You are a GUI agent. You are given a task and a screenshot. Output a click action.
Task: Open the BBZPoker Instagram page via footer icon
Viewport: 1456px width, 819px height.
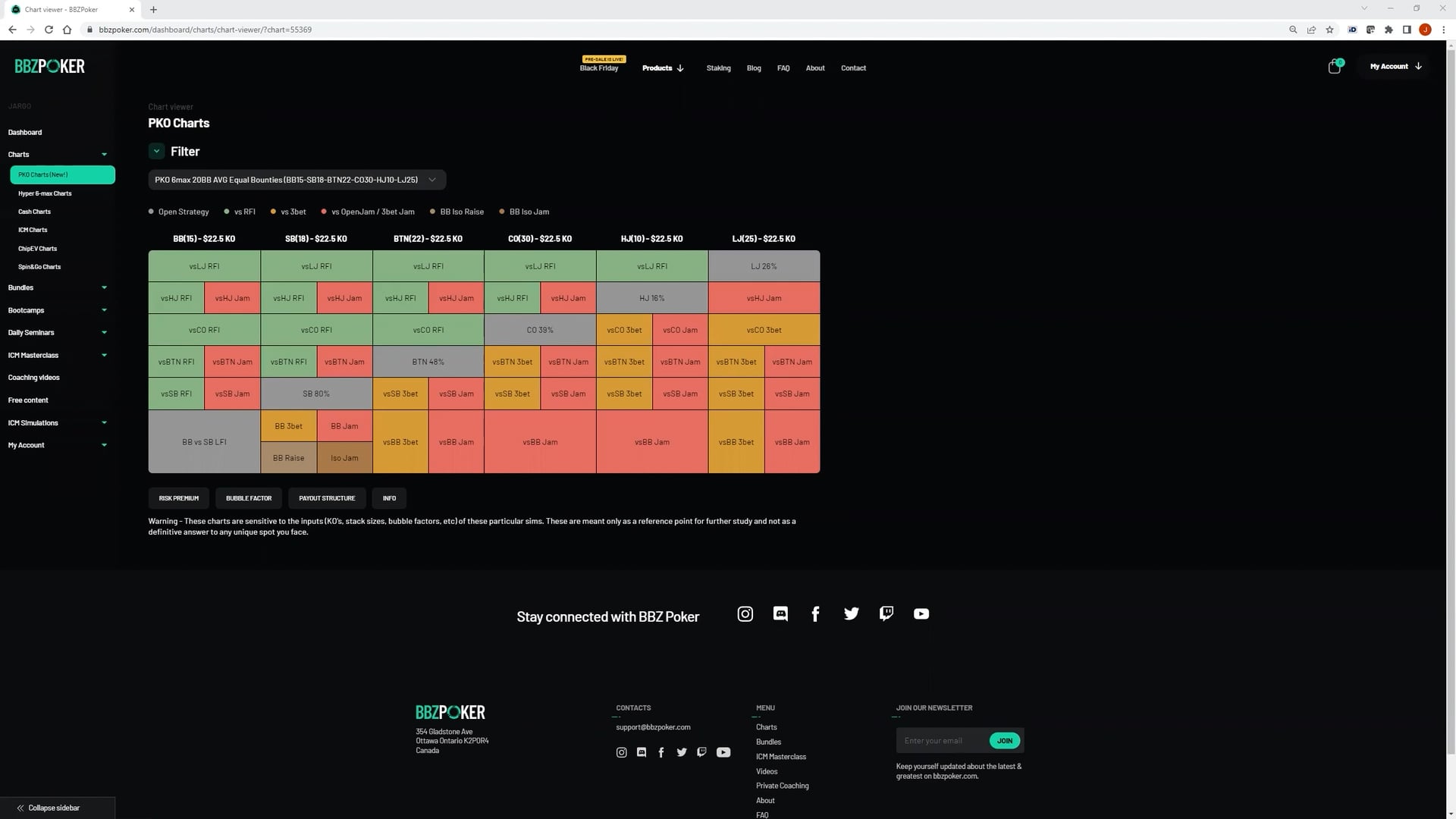(x=745, y=613)
